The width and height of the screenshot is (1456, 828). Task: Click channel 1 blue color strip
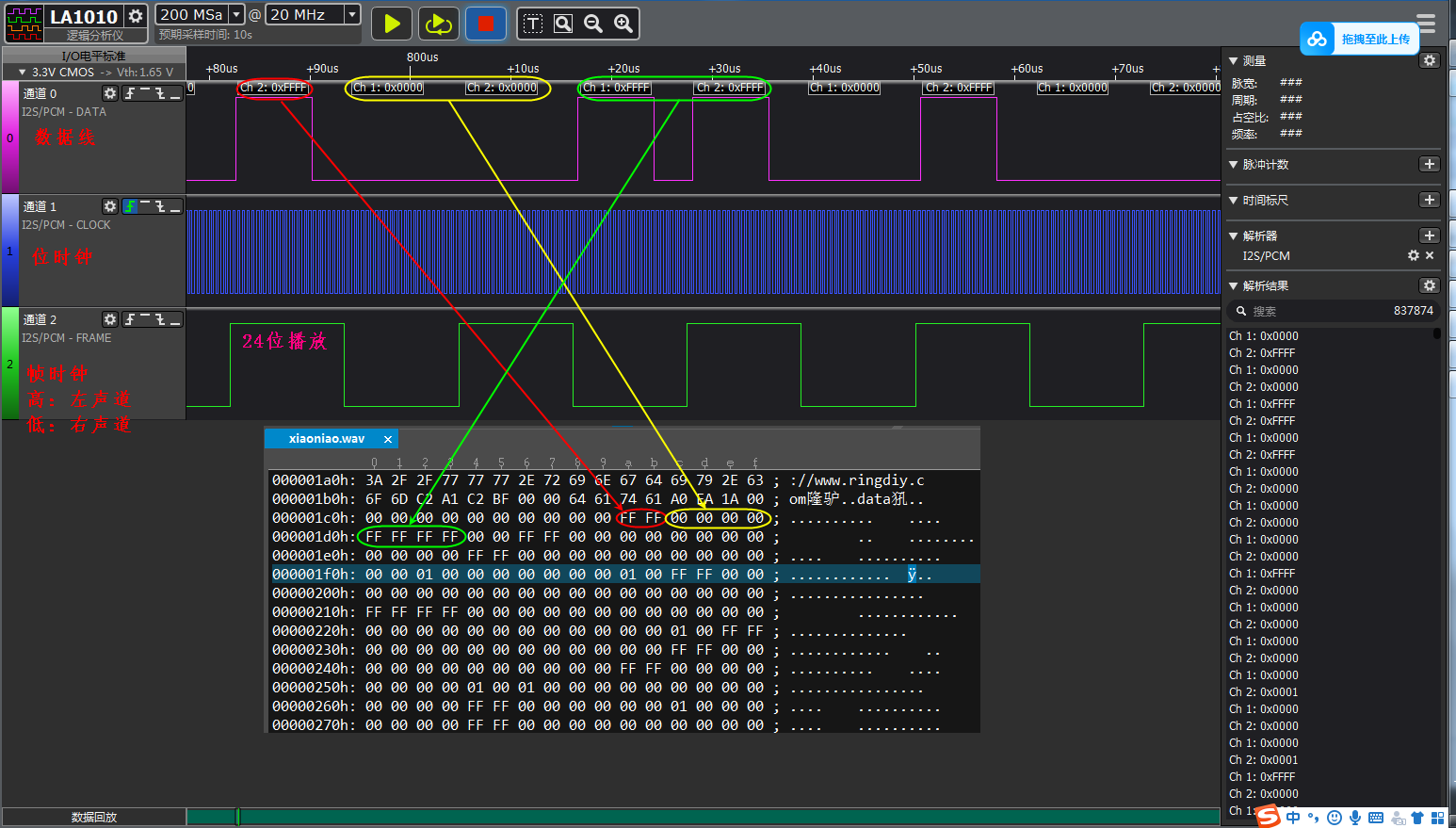coord(9,250)
